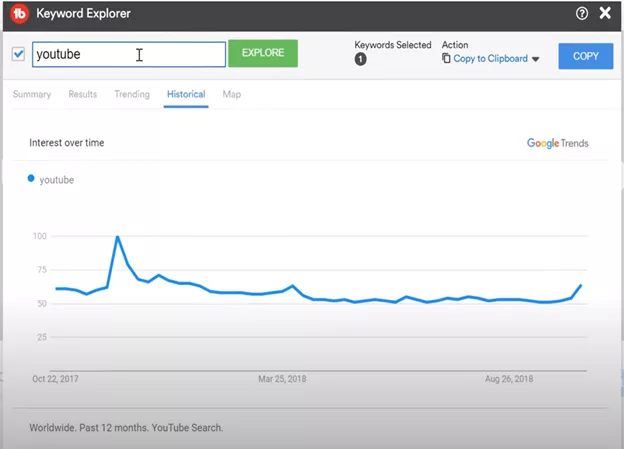Click the Oct 22, 2017 axis label

click(55, 379)
